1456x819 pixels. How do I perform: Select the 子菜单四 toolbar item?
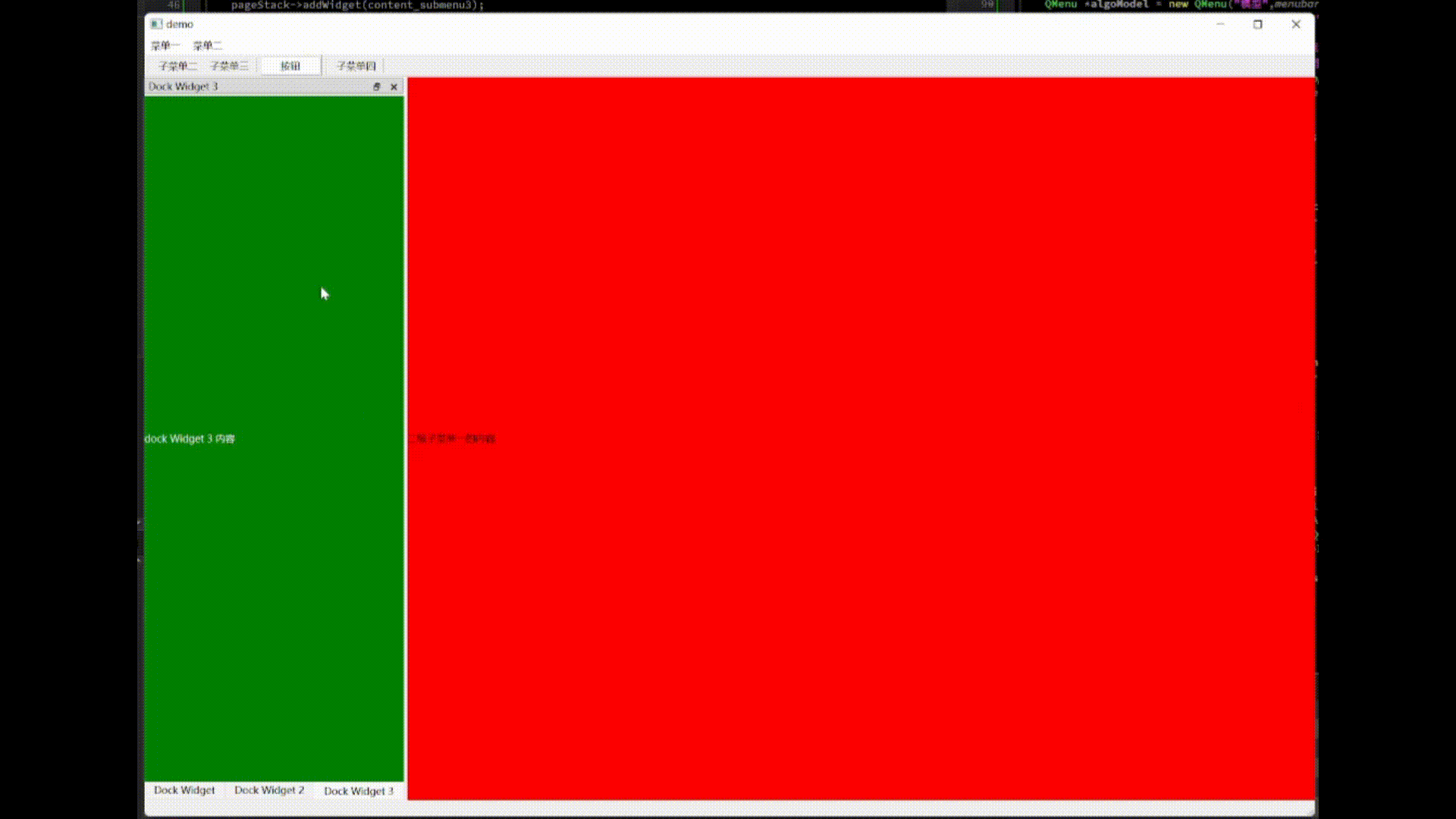pos(356,66)
